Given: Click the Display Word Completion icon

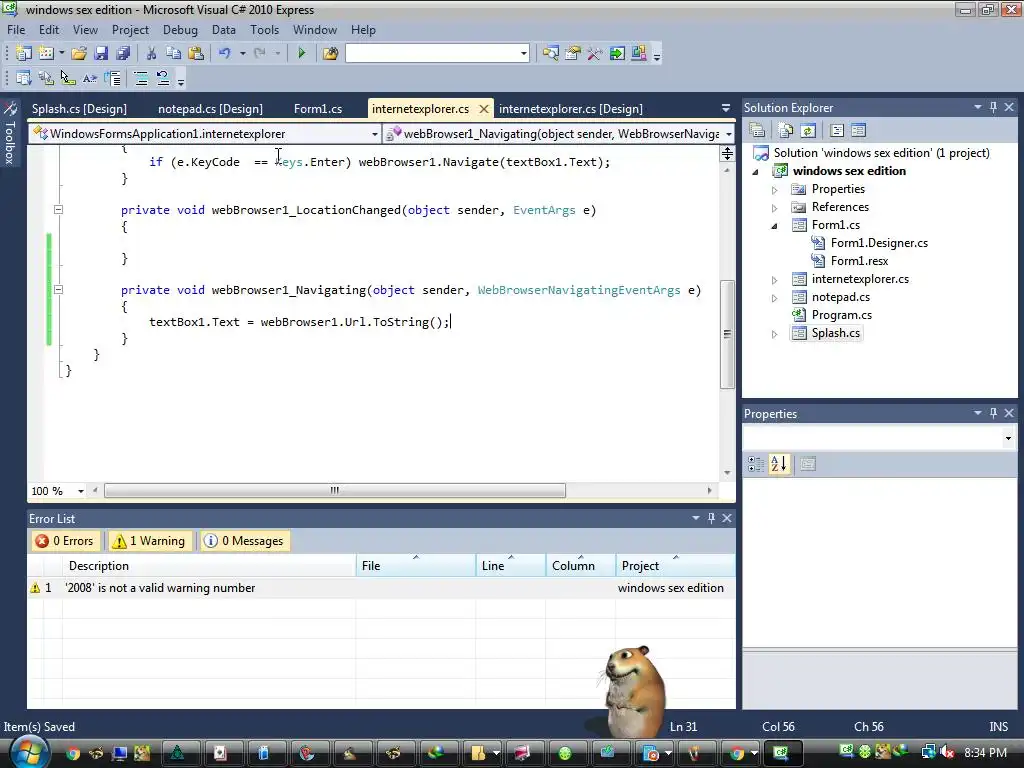Looking at the screenshot, I should click(x=90, y=79).
